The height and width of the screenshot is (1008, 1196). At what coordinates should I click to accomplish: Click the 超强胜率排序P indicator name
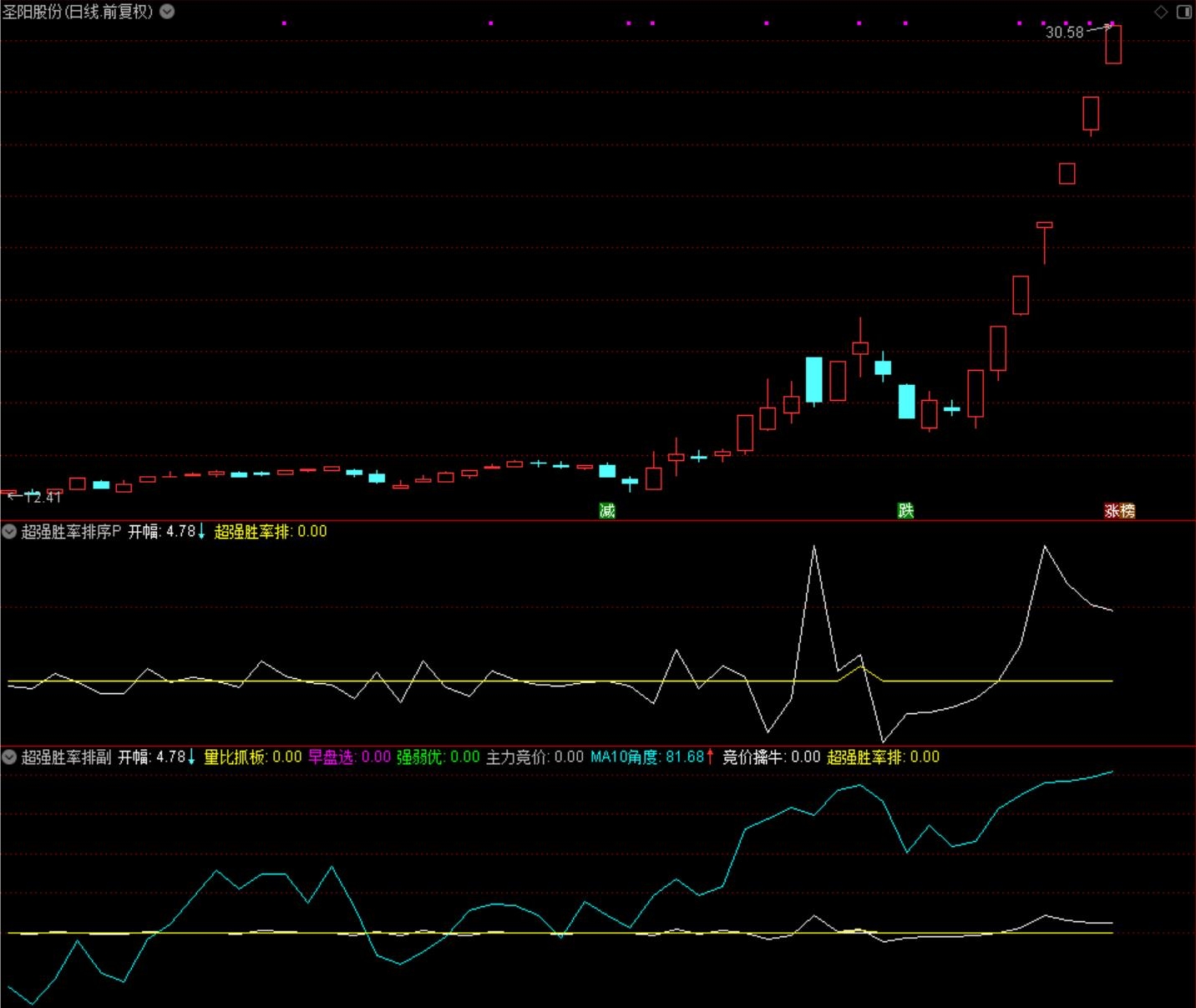71,531
